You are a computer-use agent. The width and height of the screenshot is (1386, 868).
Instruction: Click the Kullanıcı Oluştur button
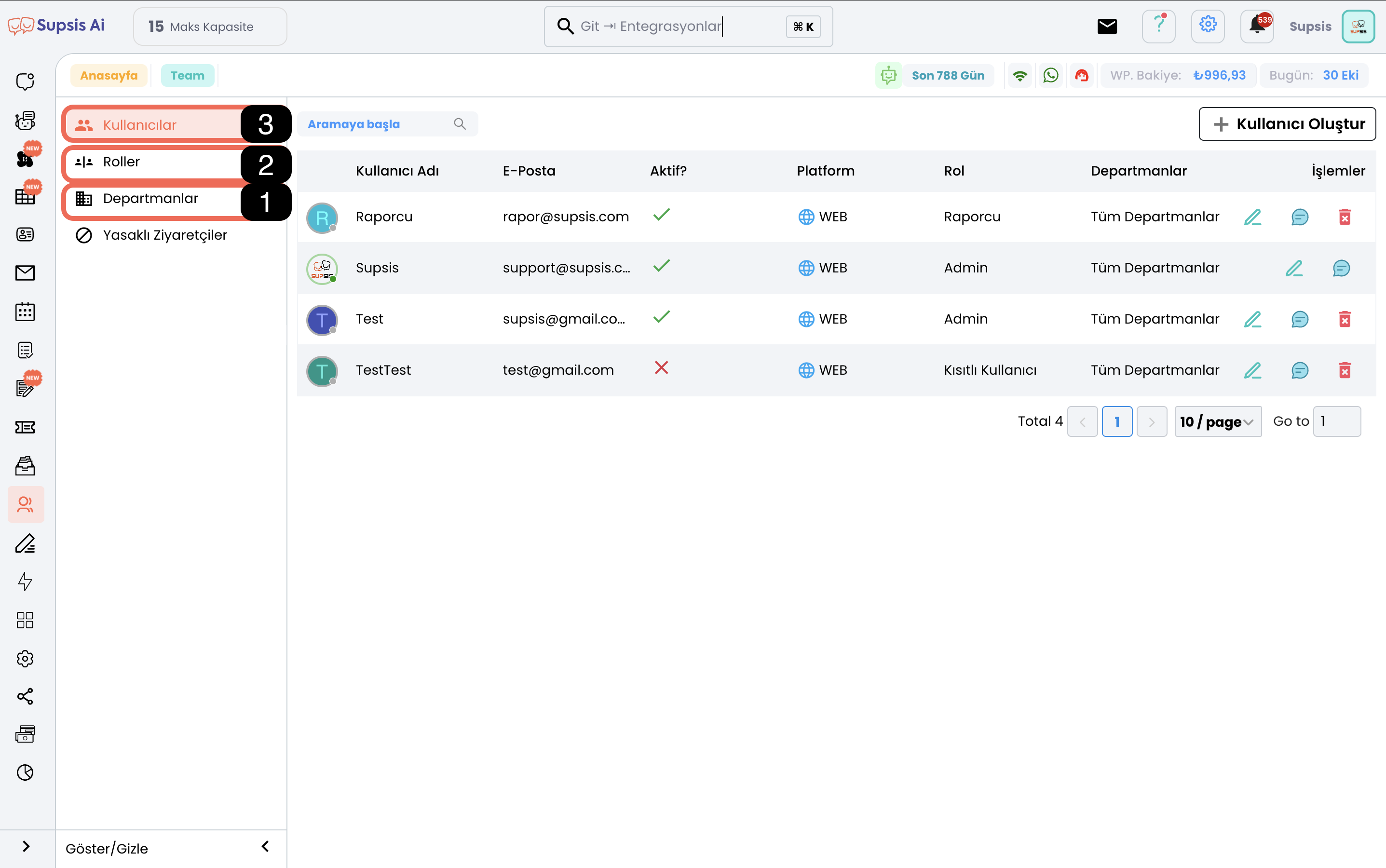pyautogui.click(x=1287, y=124)
